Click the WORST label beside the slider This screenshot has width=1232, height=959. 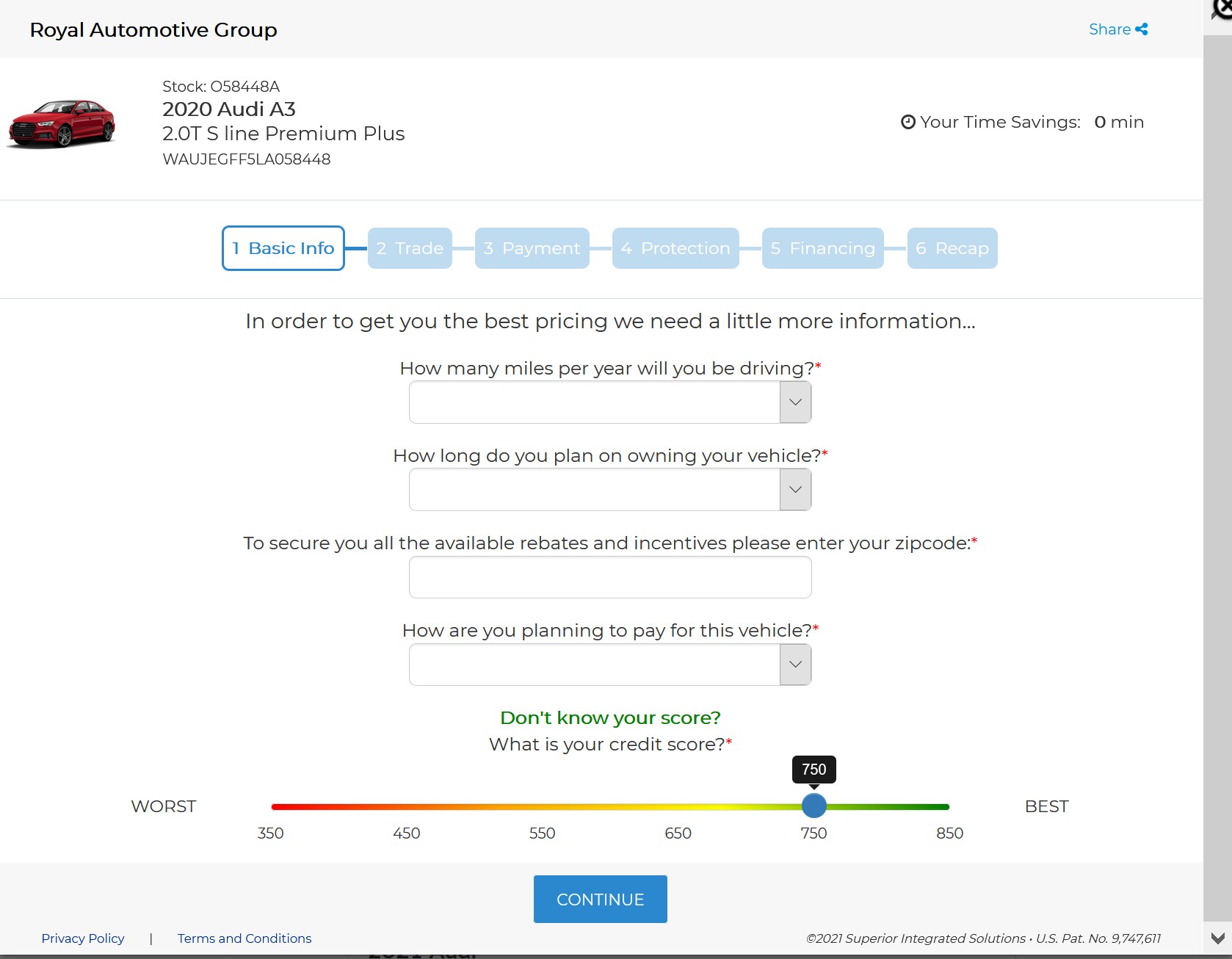[x=164, y=806]
